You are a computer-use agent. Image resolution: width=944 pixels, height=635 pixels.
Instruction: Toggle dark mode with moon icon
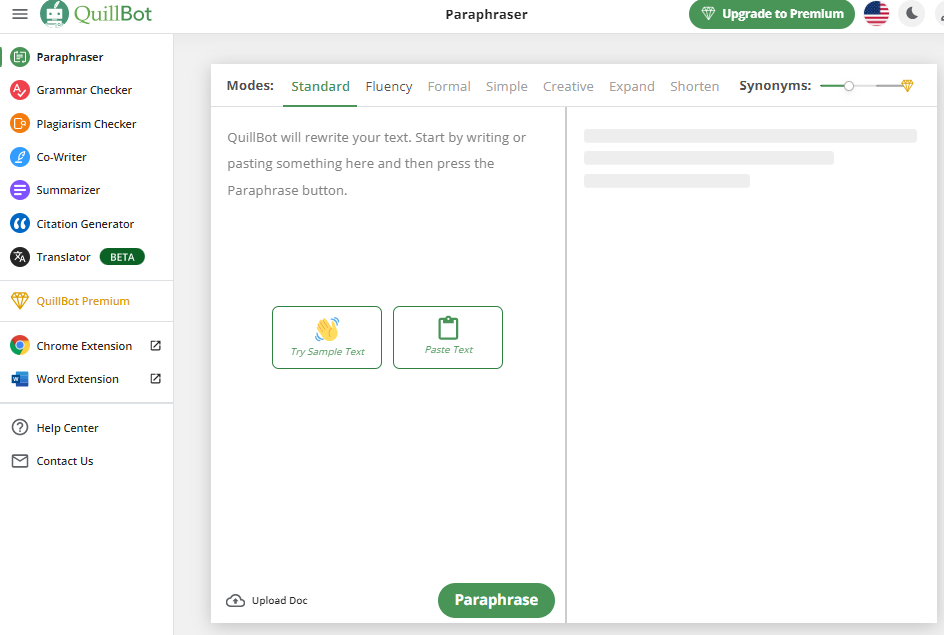(911, 14)
